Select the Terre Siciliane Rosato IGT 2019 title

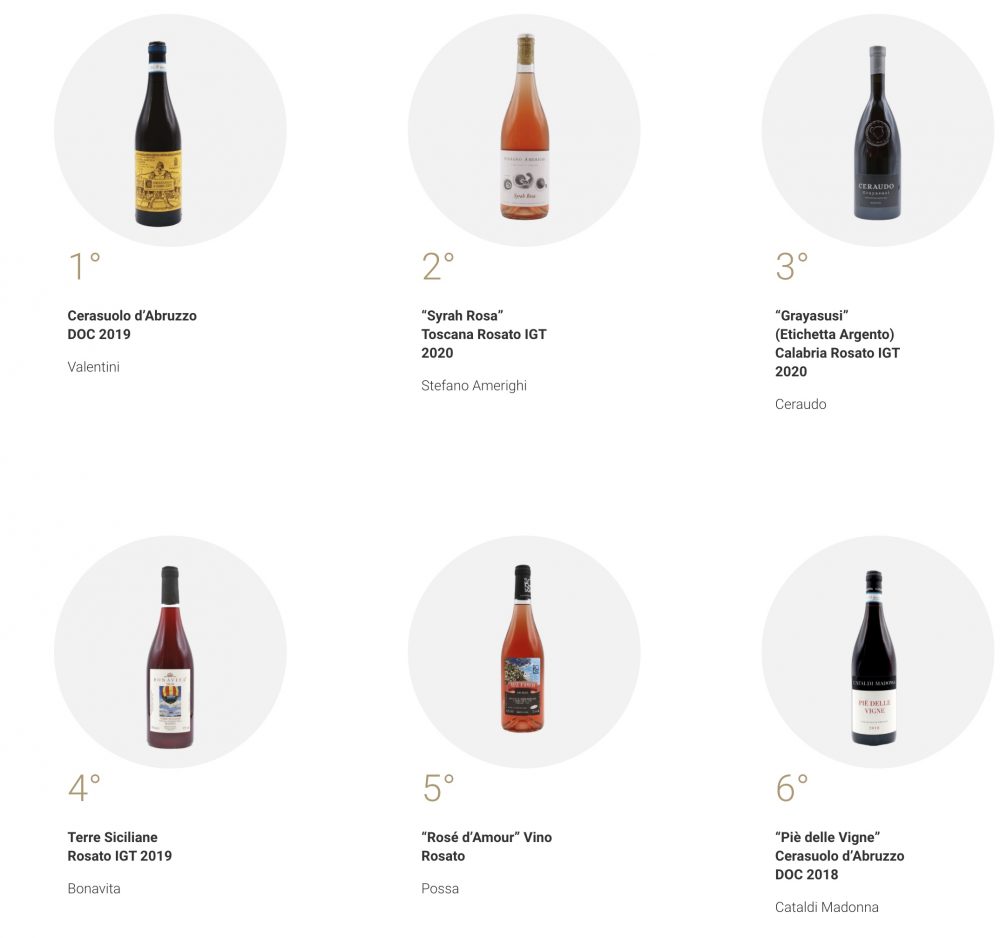[x=120, y=846]
